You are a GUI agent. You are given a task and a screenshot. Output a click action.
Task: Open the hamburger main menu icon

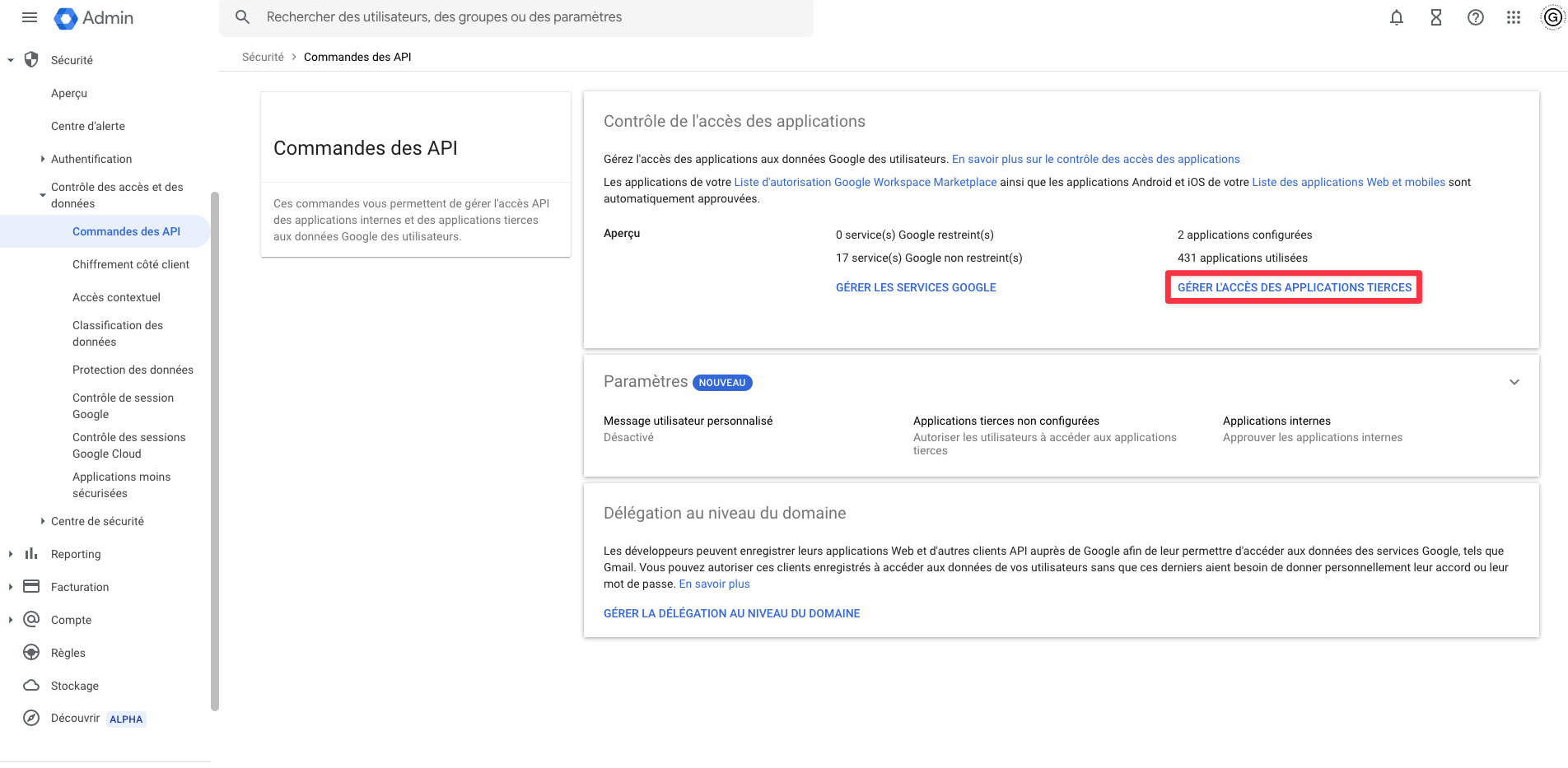coord(30,17)
